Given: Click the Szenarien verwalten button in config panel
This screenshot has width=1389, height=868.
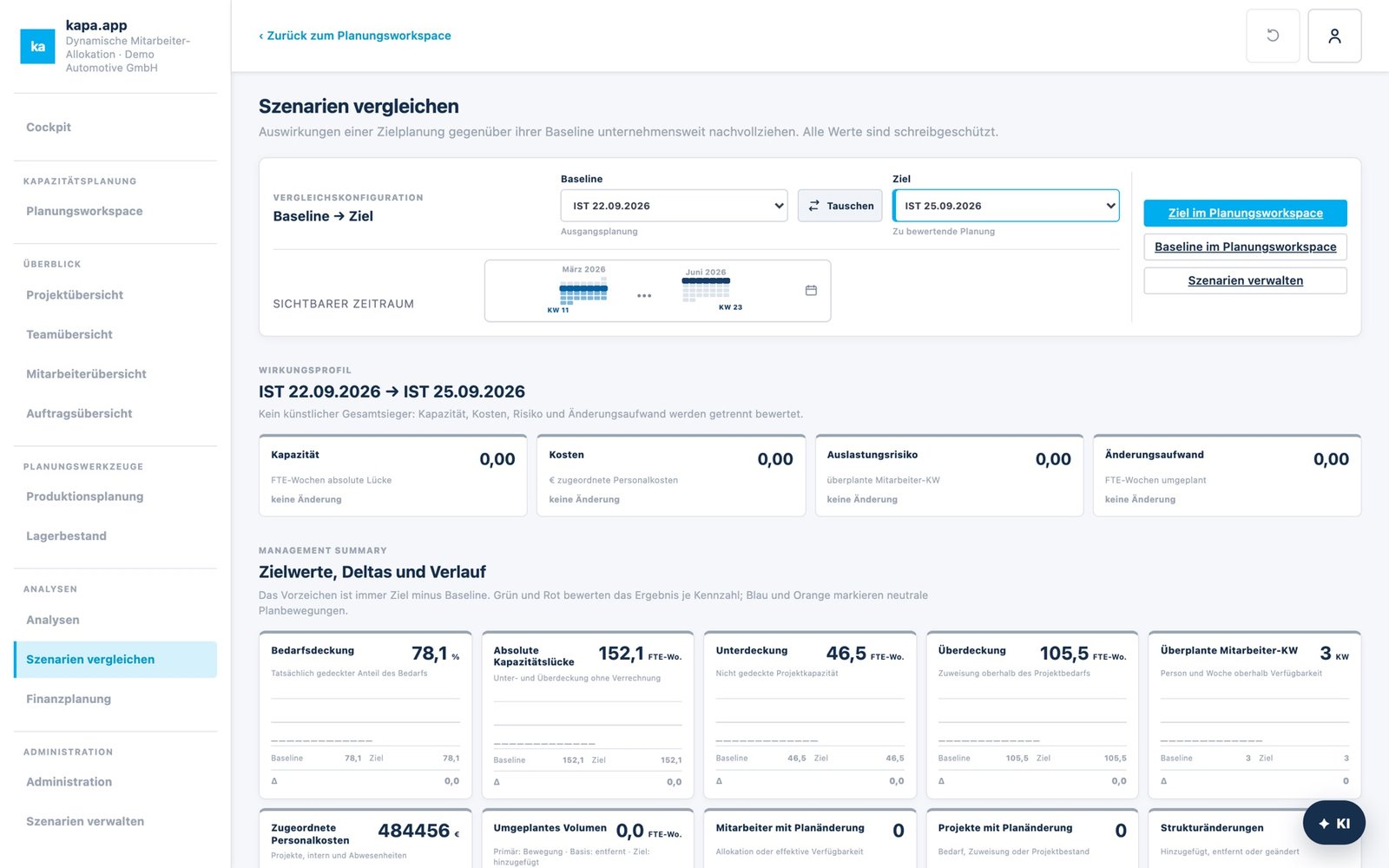Looking at the screenshot, I should 1245,280.
